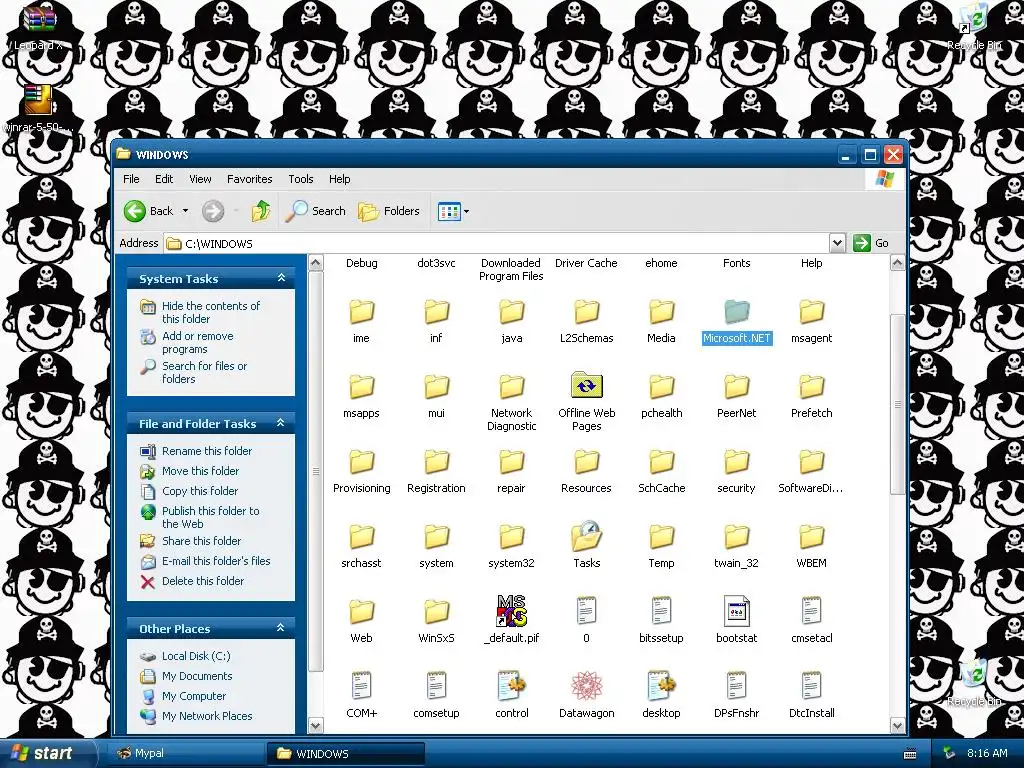Click the Go button

[x=871, y=243]
